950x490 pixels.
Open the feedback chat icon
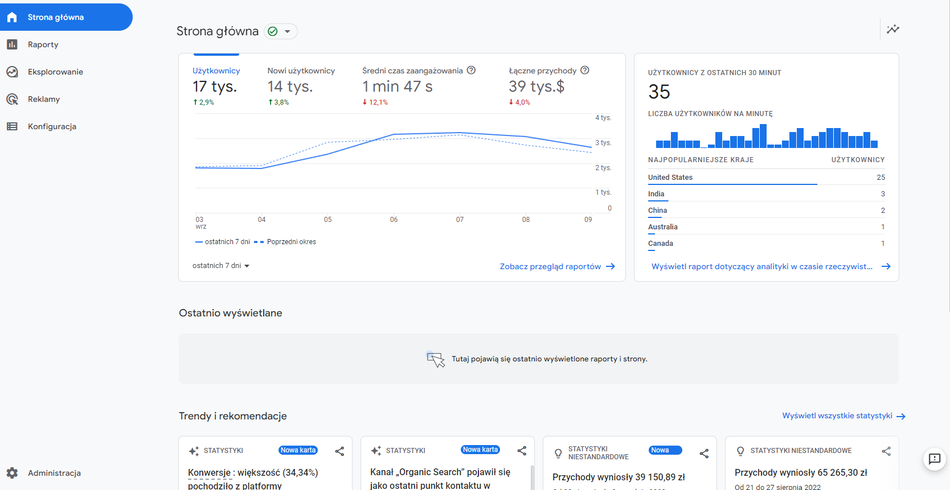pos(934,460)
